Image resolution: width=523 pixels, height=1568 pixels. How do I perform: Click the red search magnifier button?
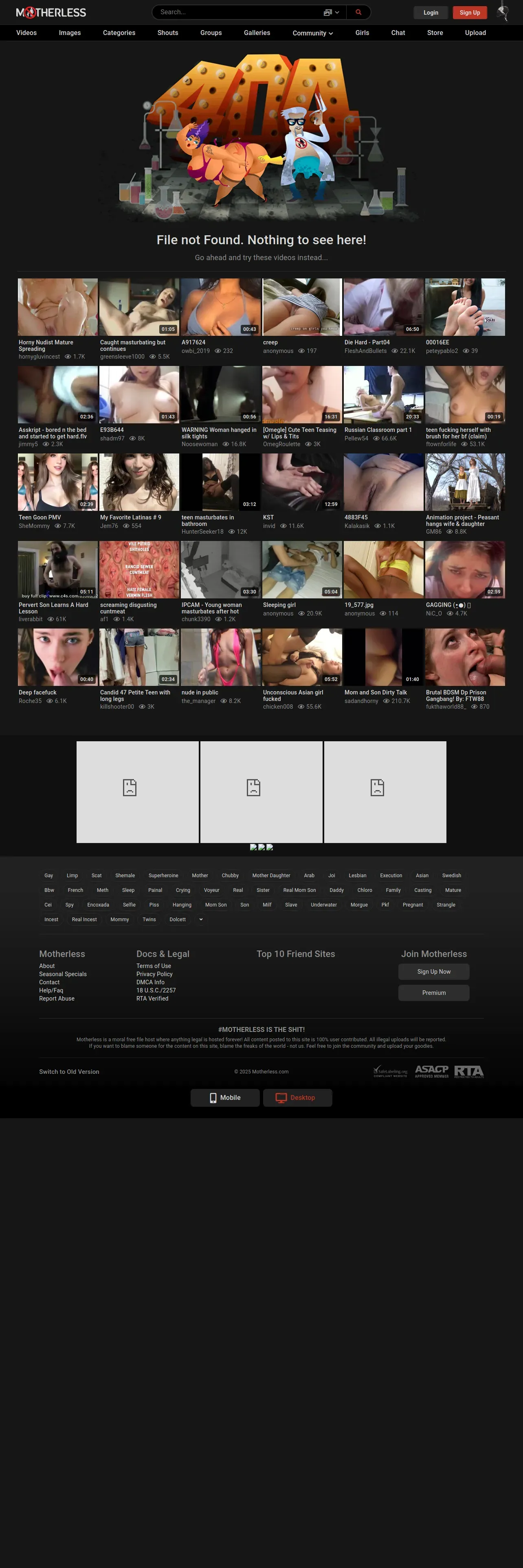358,12
